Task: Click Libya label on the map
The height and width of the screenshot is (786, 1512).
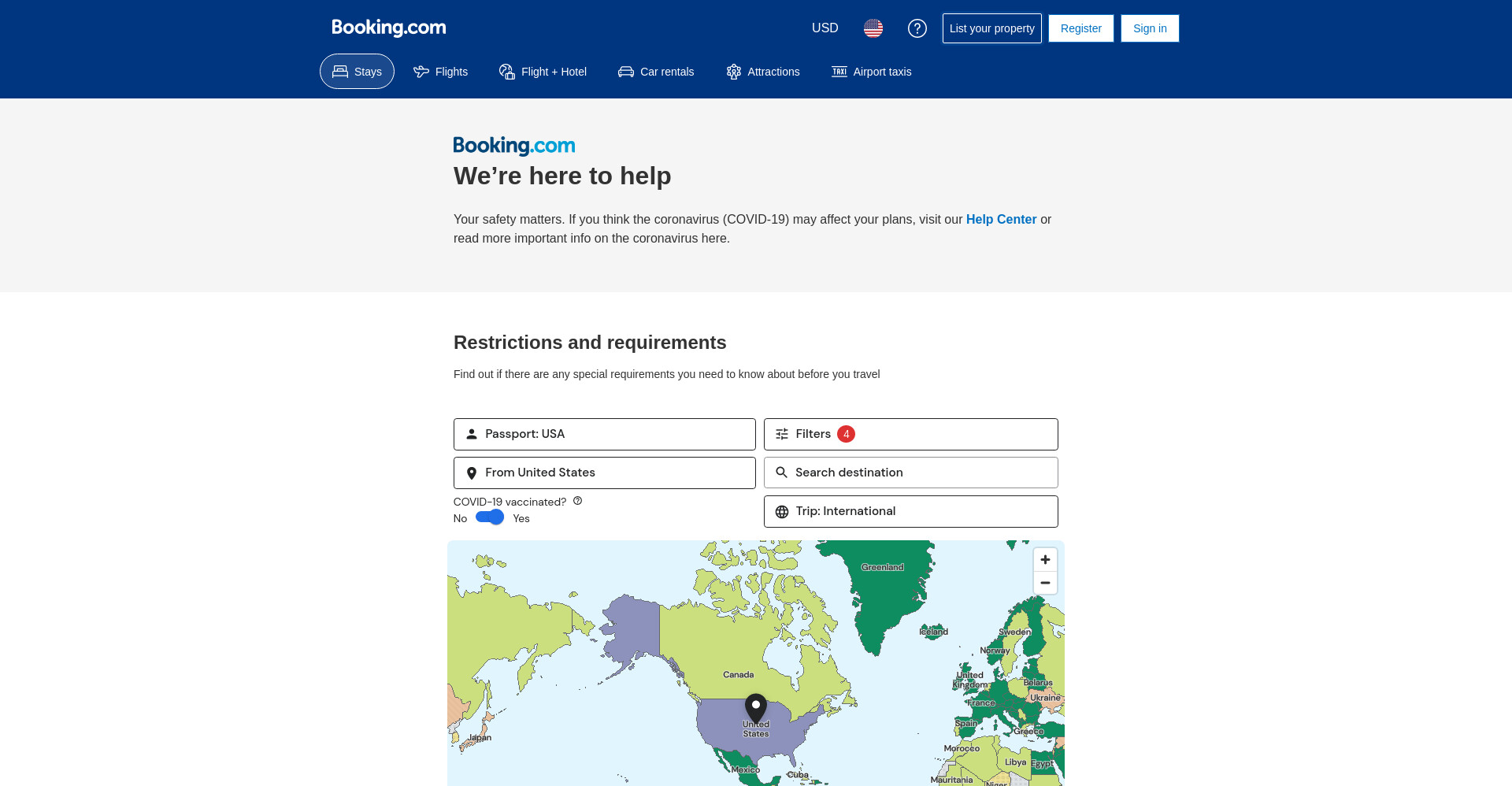Action: point(1015,762)
